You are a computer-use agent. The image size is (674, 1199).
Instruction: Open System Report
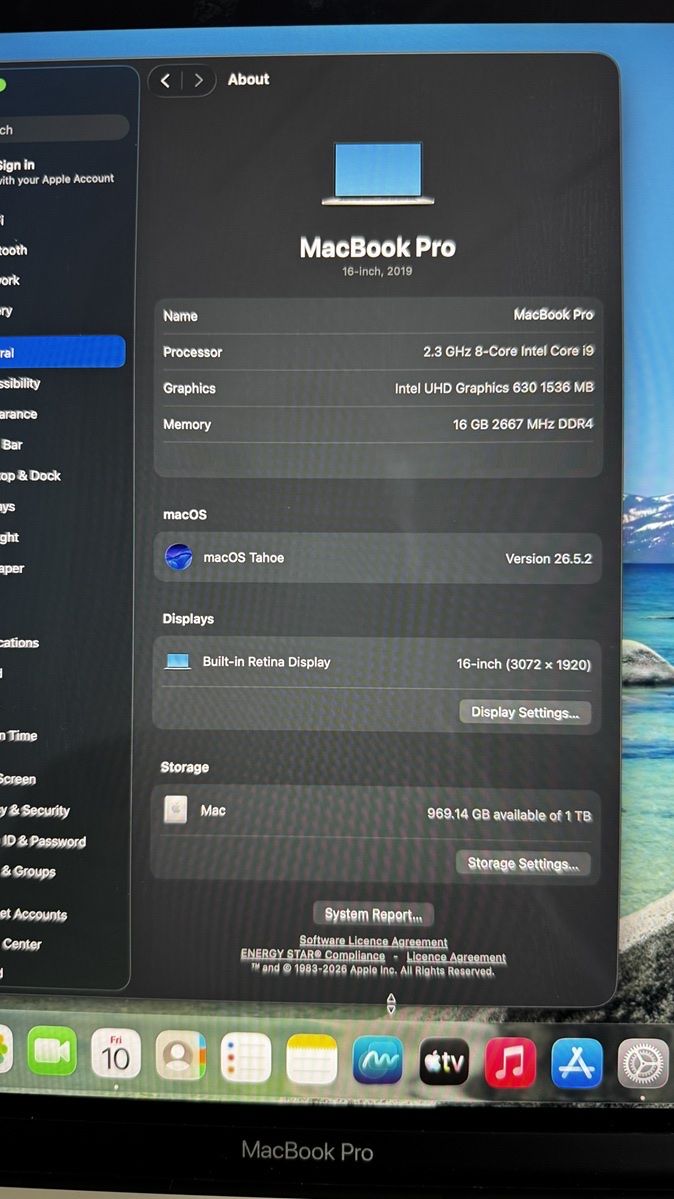point(373,914)
